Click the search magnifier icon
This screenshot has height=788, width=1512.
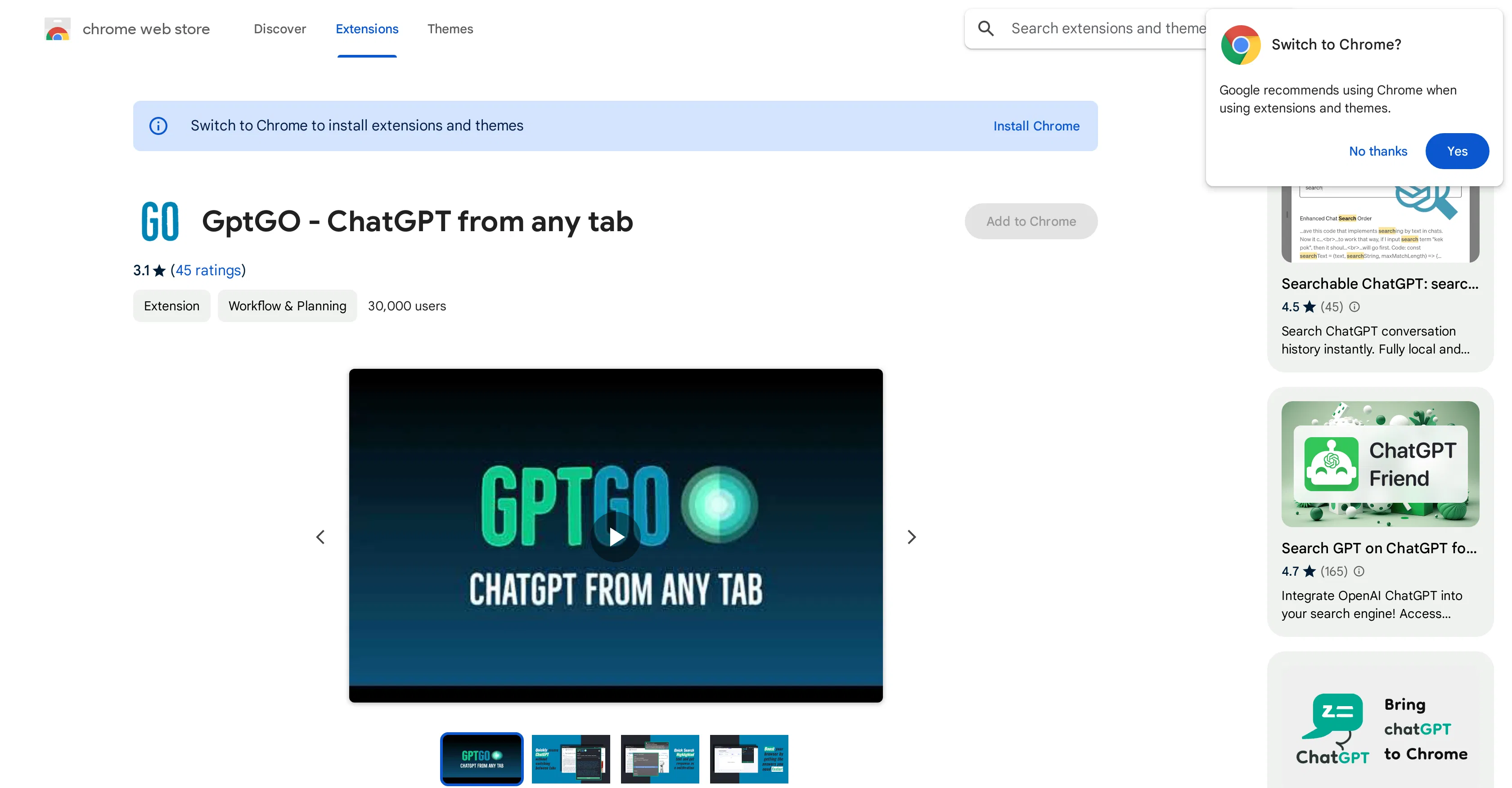(986, 27)
